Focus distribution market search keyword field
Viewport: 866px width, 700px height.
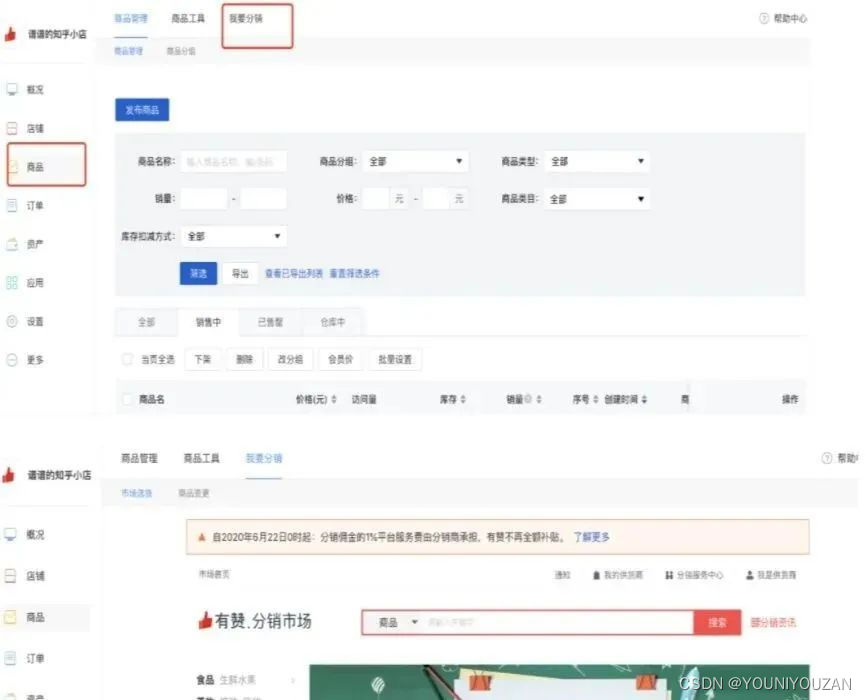point(558,623)
